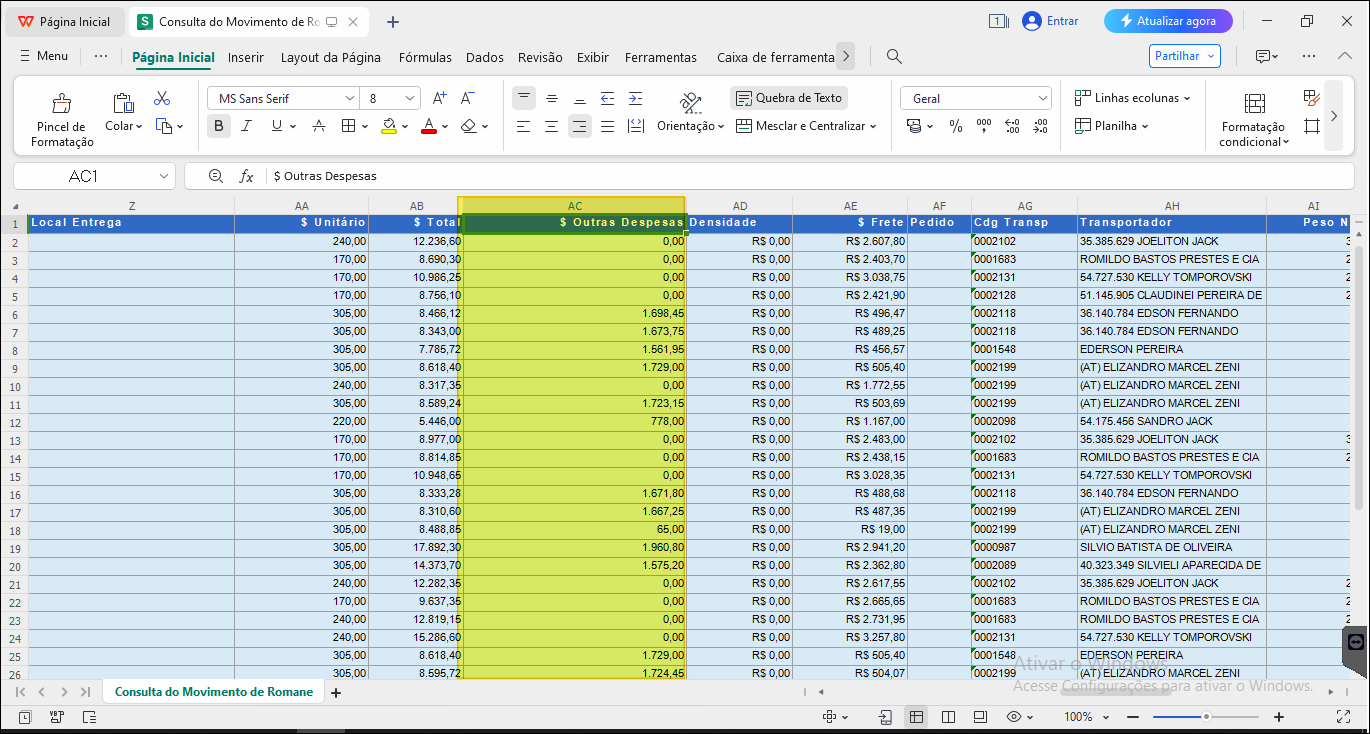
Task: Align text left horizontally
Action: pyautogui.click(x=524, y=126)
